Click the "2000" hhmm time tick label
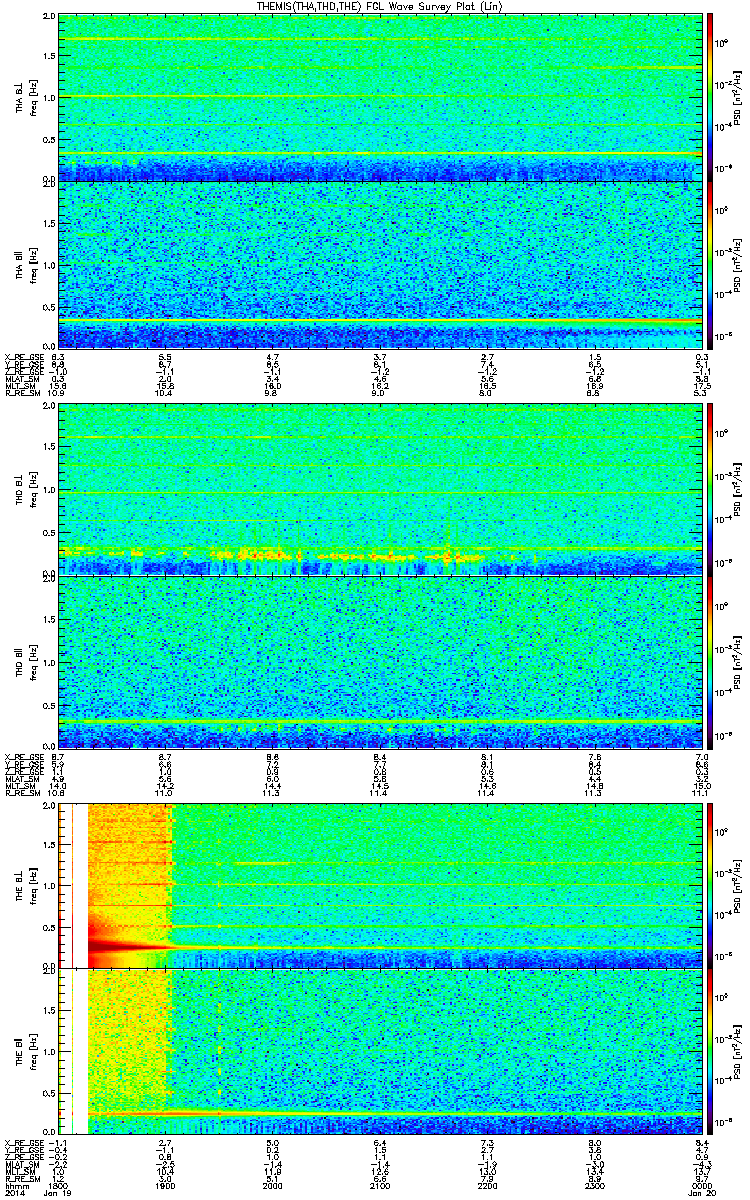This screenshot has height=1200, width=750. pos(272,1187)
